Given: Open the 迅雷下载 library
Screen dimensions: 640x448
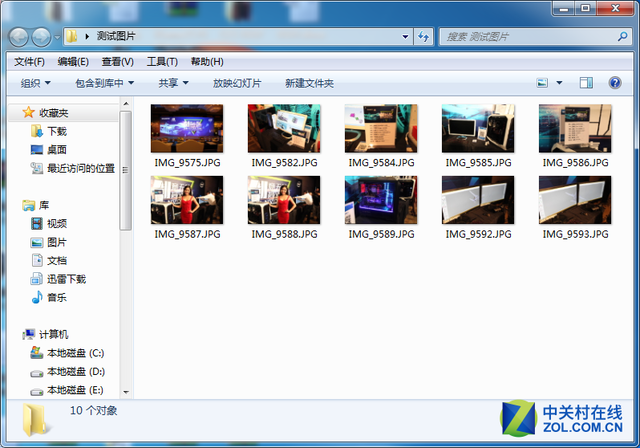Looking at the screenshot, I should pyautogui.click(x=66, y=279).
